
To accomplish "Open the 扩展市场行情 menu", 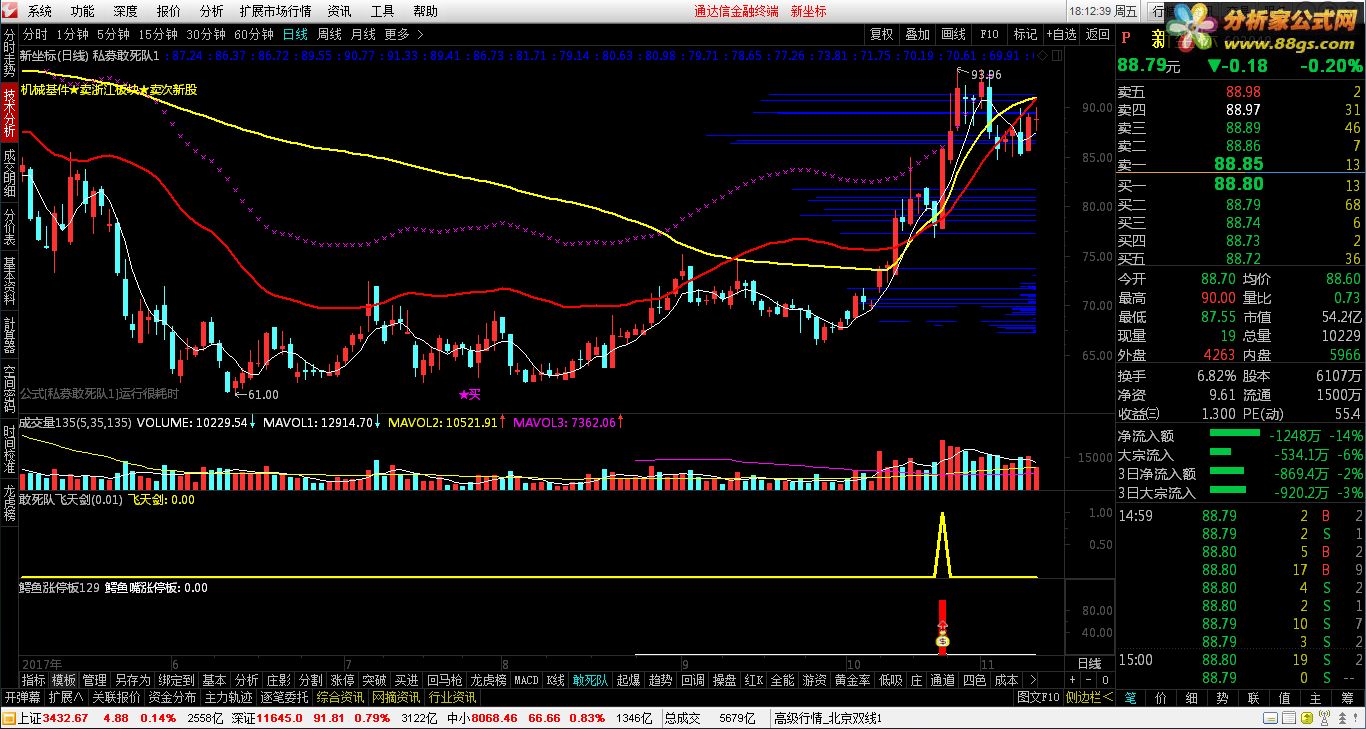I will (x=275, y=12).
